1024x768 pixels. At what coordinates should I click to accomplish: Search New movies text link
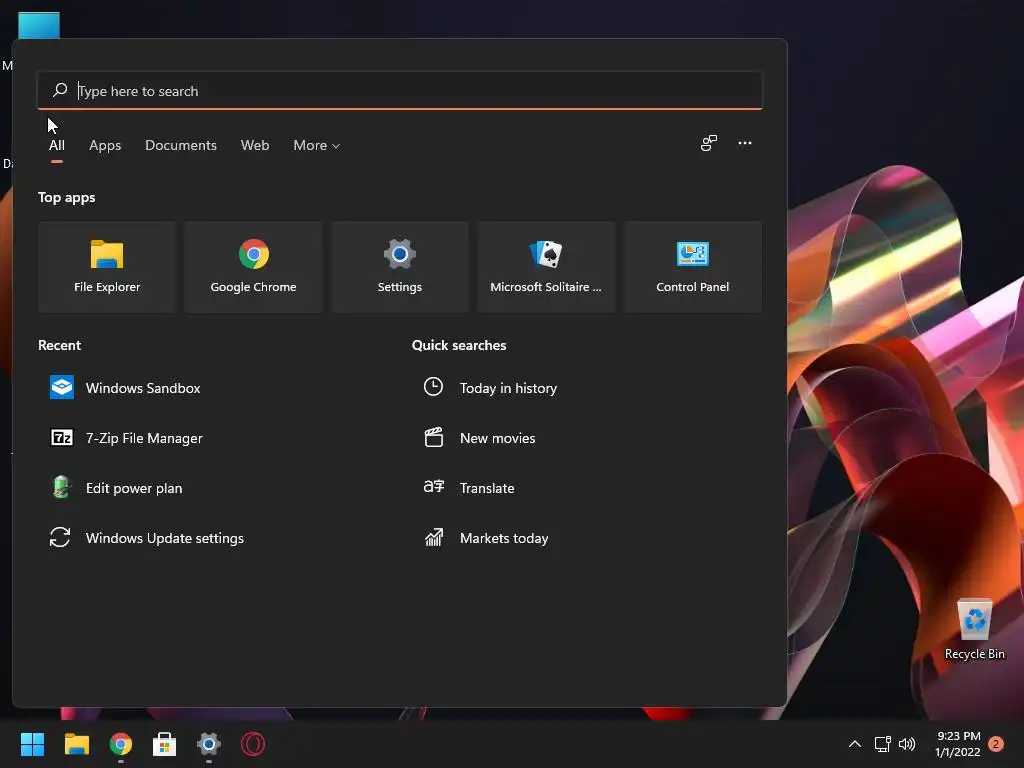[x=498, y=438]
